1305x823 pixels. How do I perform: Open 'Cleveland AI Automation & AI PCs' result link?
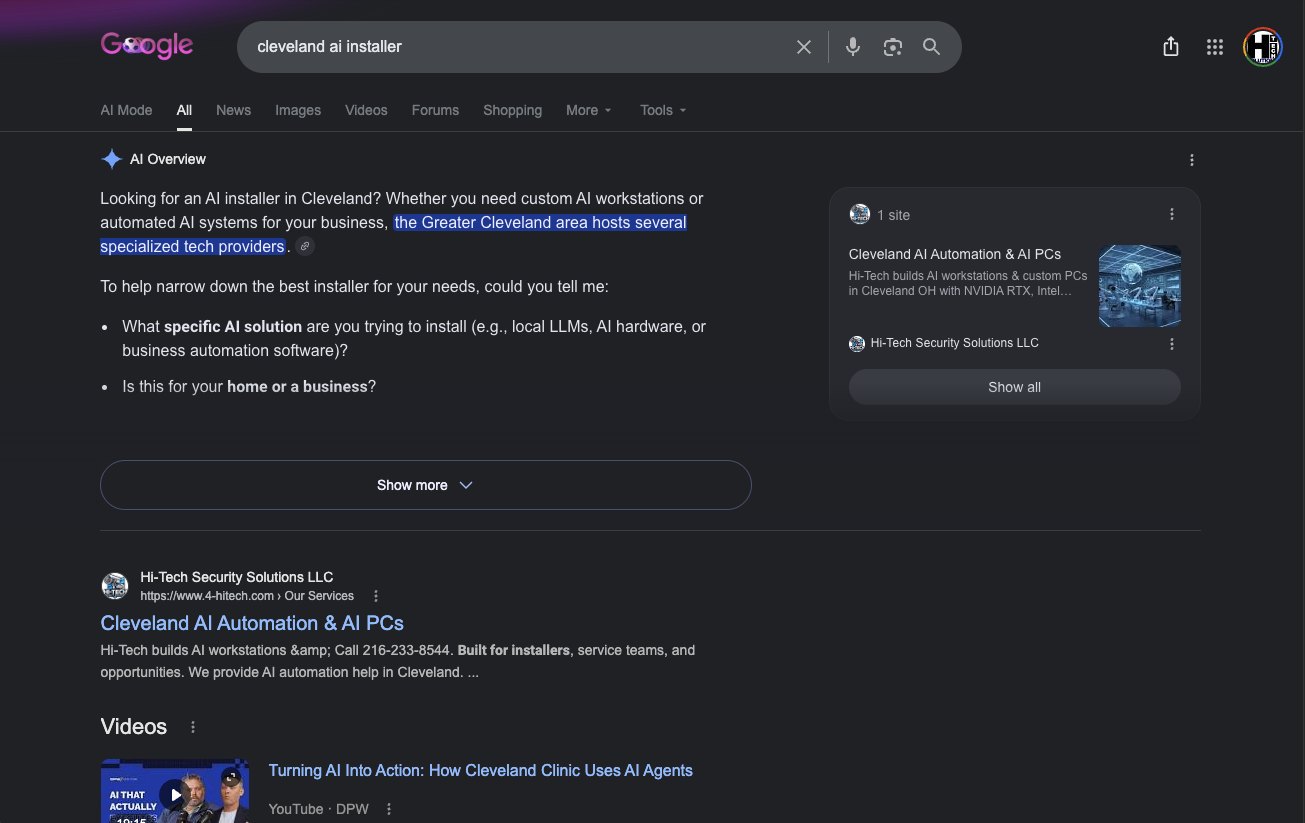tap(252, 623)
